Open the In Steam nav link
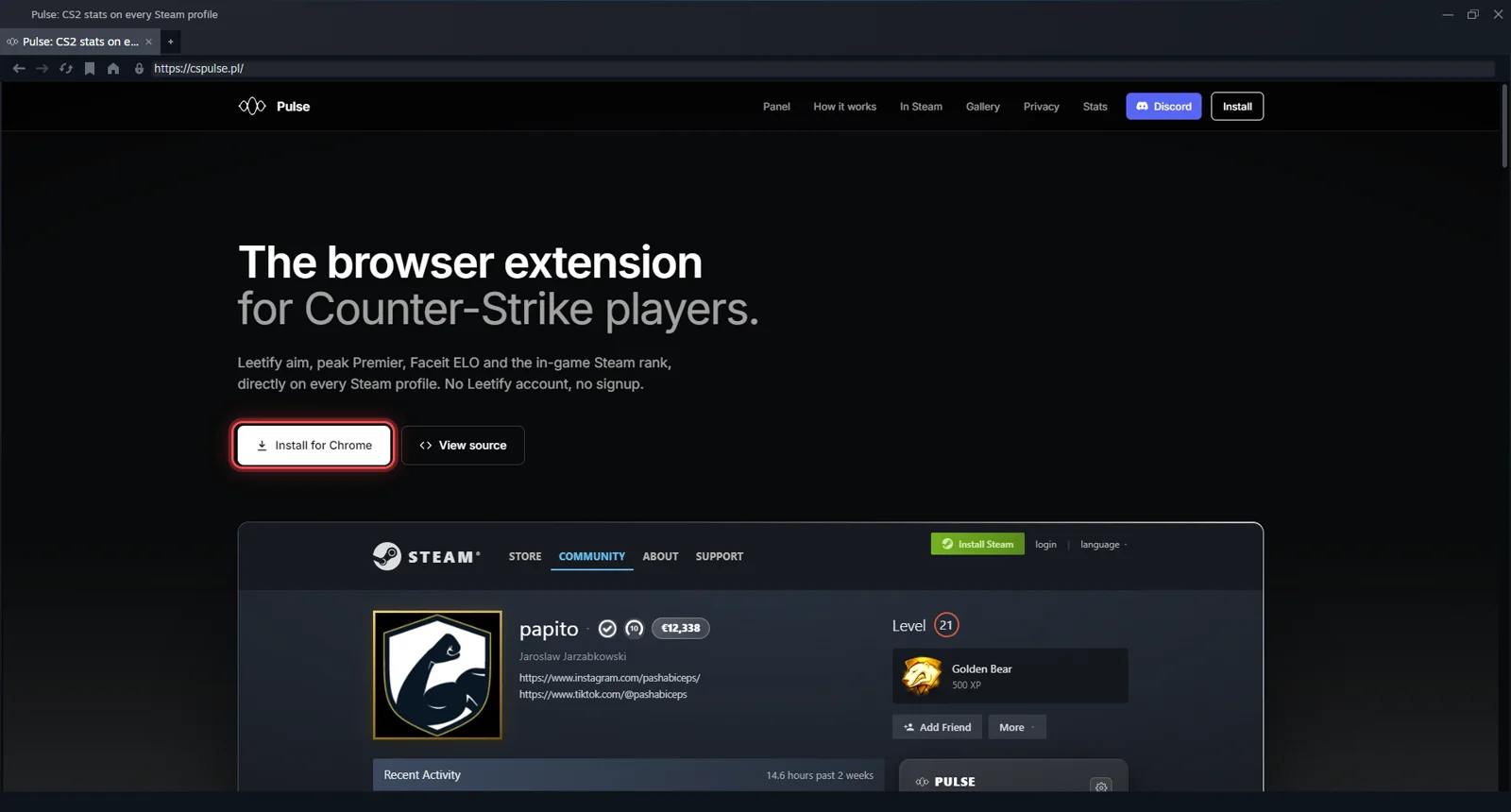 pyautogui.click(x=921, y=107)
